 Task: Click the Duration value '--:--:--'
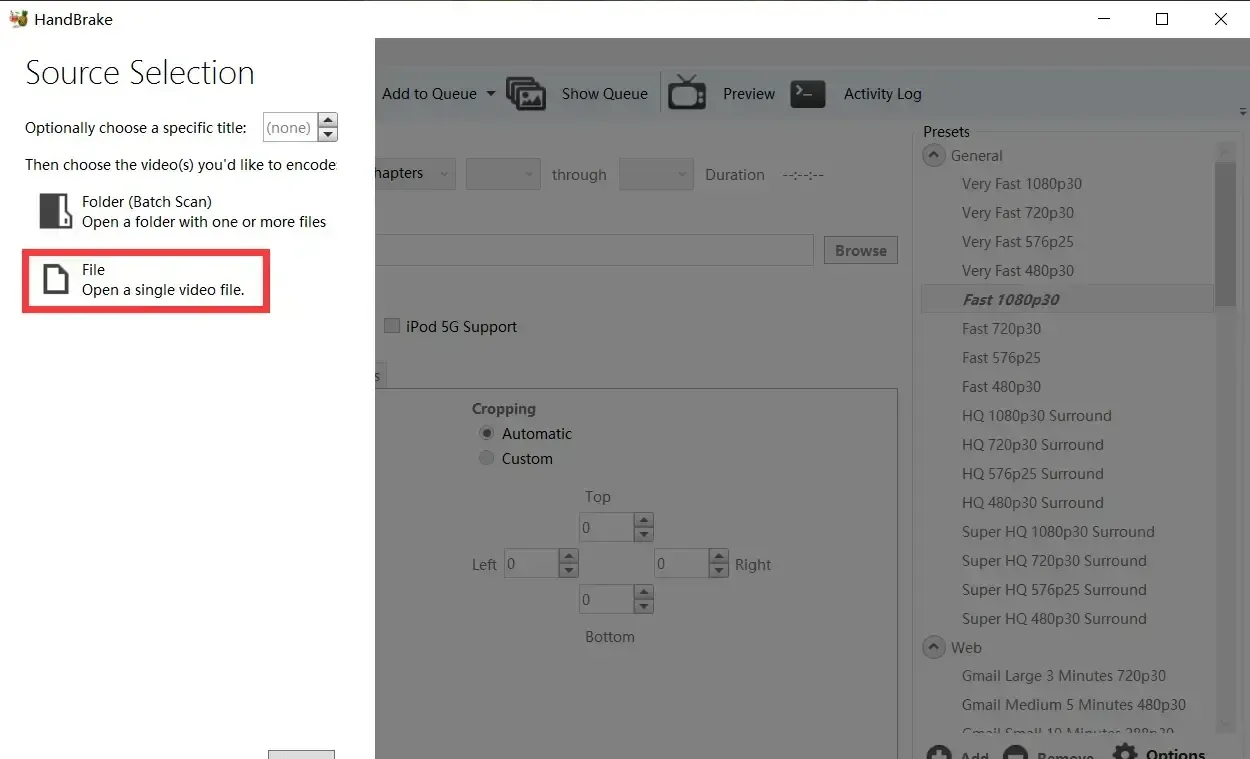[803, 175]
